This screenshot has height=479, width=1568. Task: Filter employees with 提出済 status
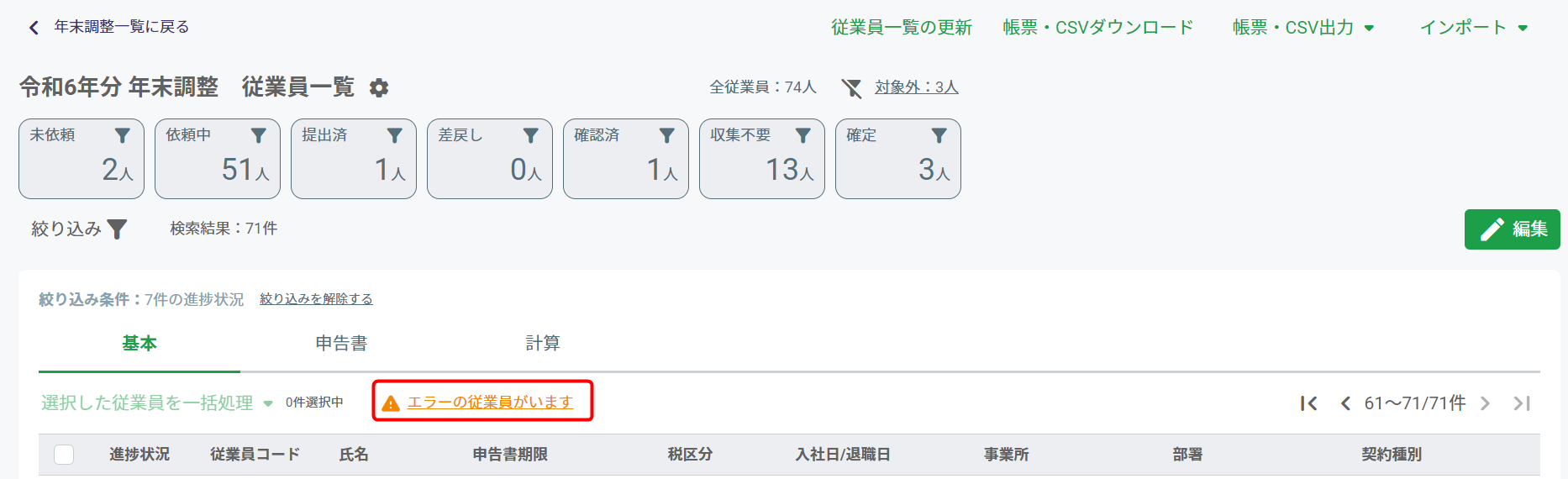pyautogui.click(x=354, y=159)
